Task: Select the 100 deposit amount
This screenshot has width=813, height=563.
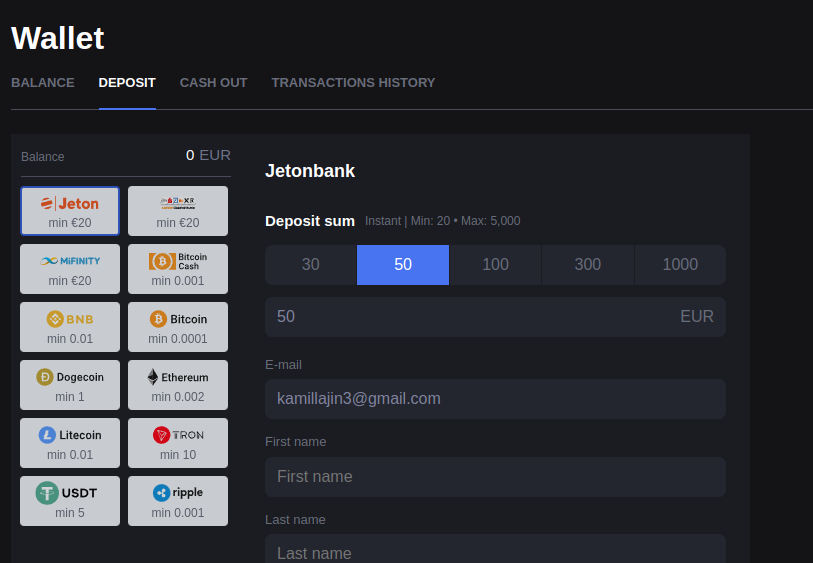Action: click(495, 265)
